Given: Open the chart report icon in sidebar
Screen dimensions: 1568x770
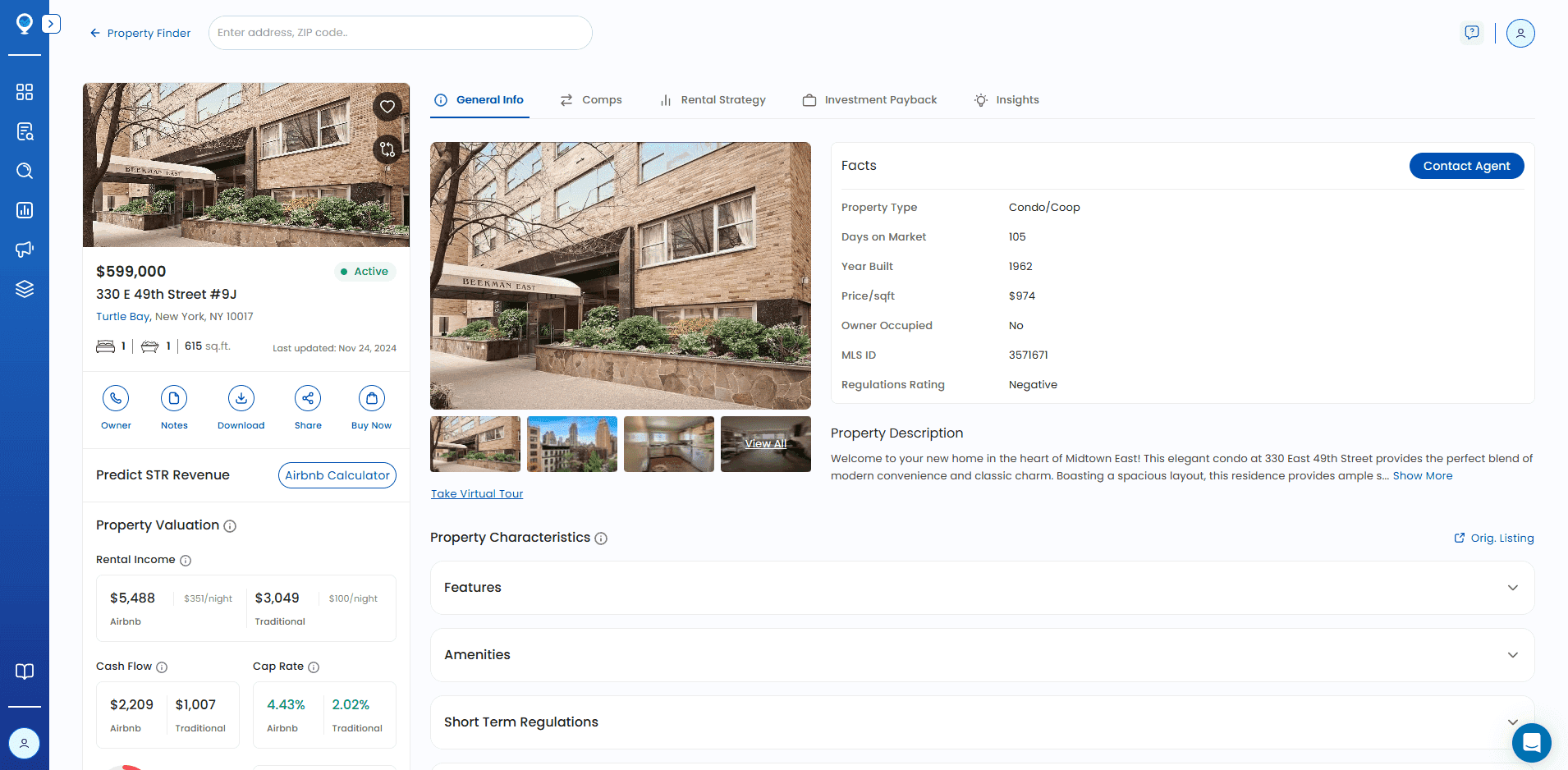Looking at the screenshot, I should [x=25, y=210].
